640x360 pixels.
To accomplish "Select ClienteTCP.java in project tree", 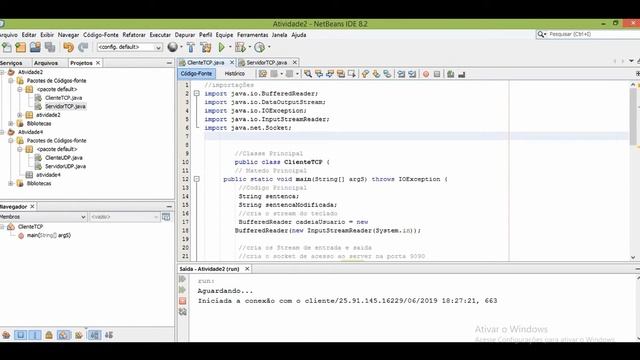I will pos(63,98).
